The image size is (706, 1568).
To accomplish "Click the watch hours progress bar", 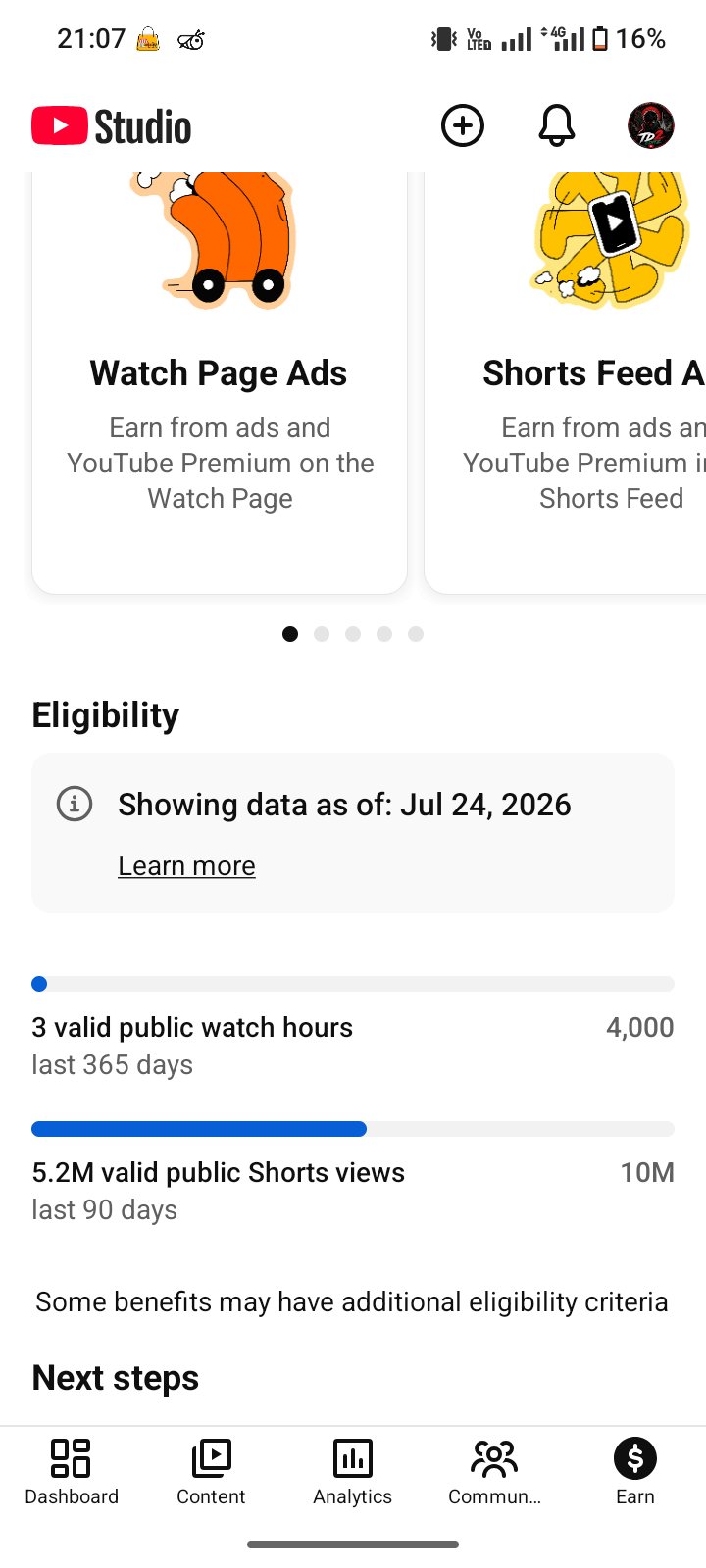I will pyautogui.click(x=353, y=984).
